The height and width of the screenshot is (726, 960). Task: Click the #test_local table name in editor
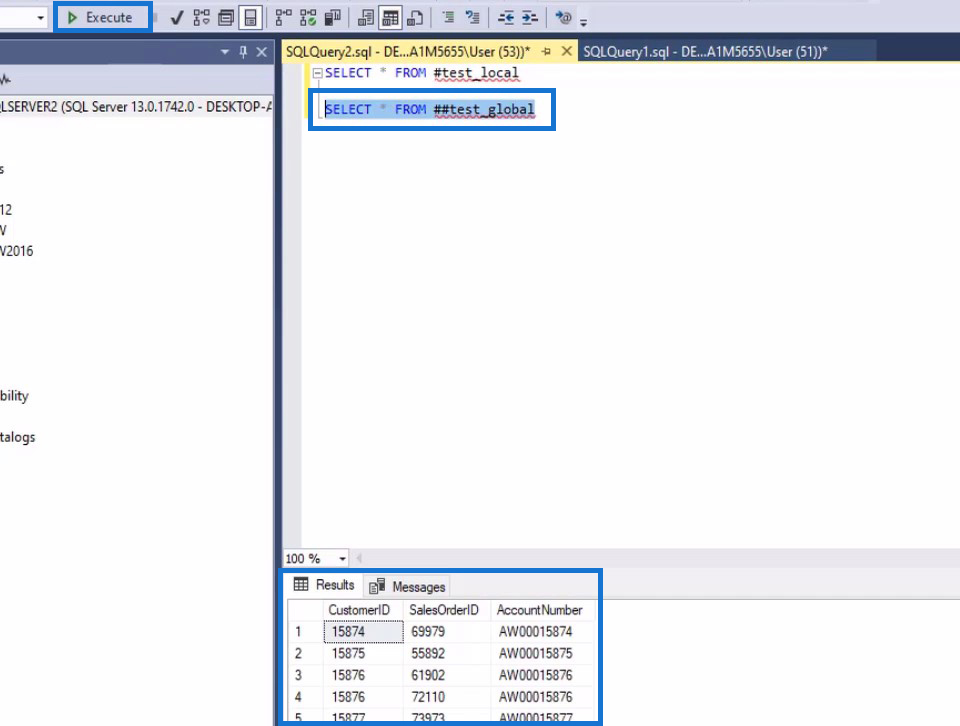pyautogui.click(x=476, y=73)
